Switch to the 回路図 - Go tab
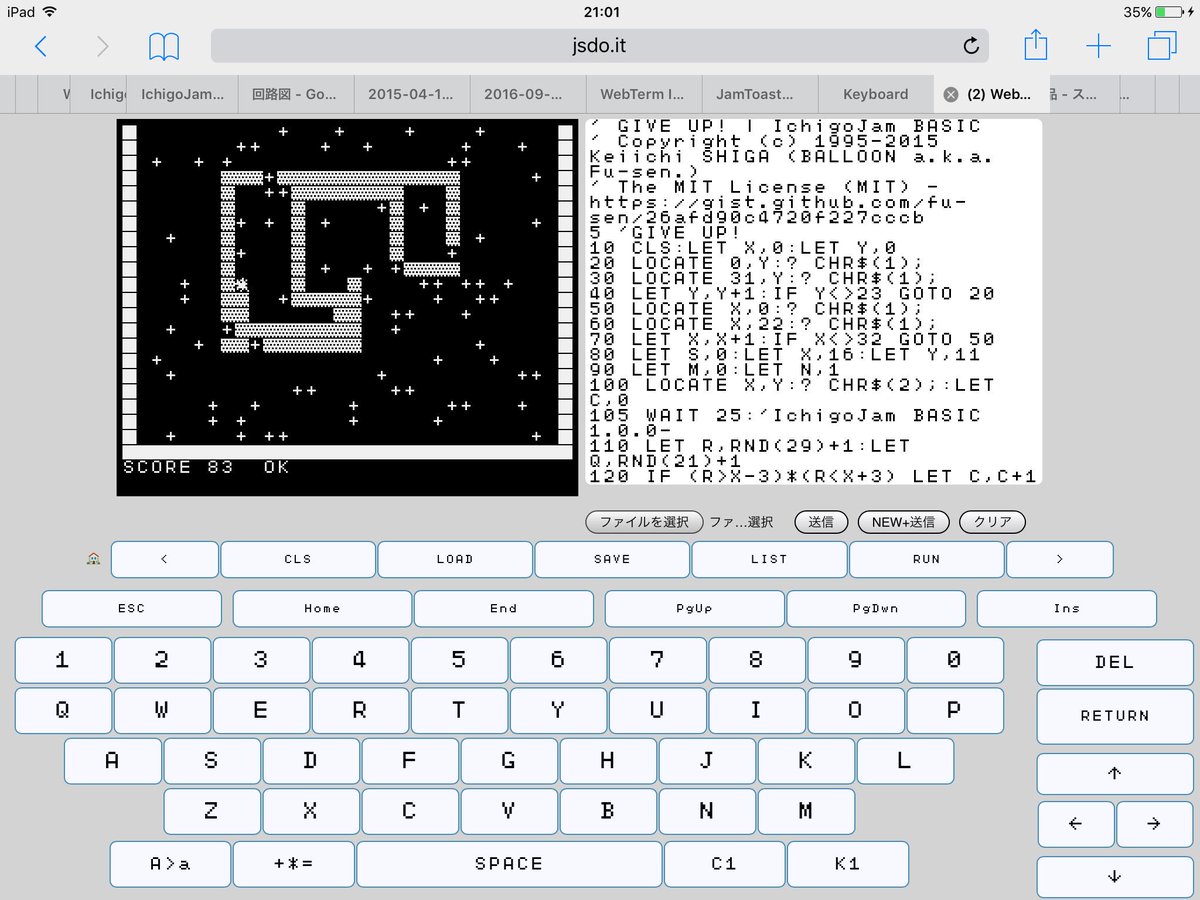 click(296, 94)
